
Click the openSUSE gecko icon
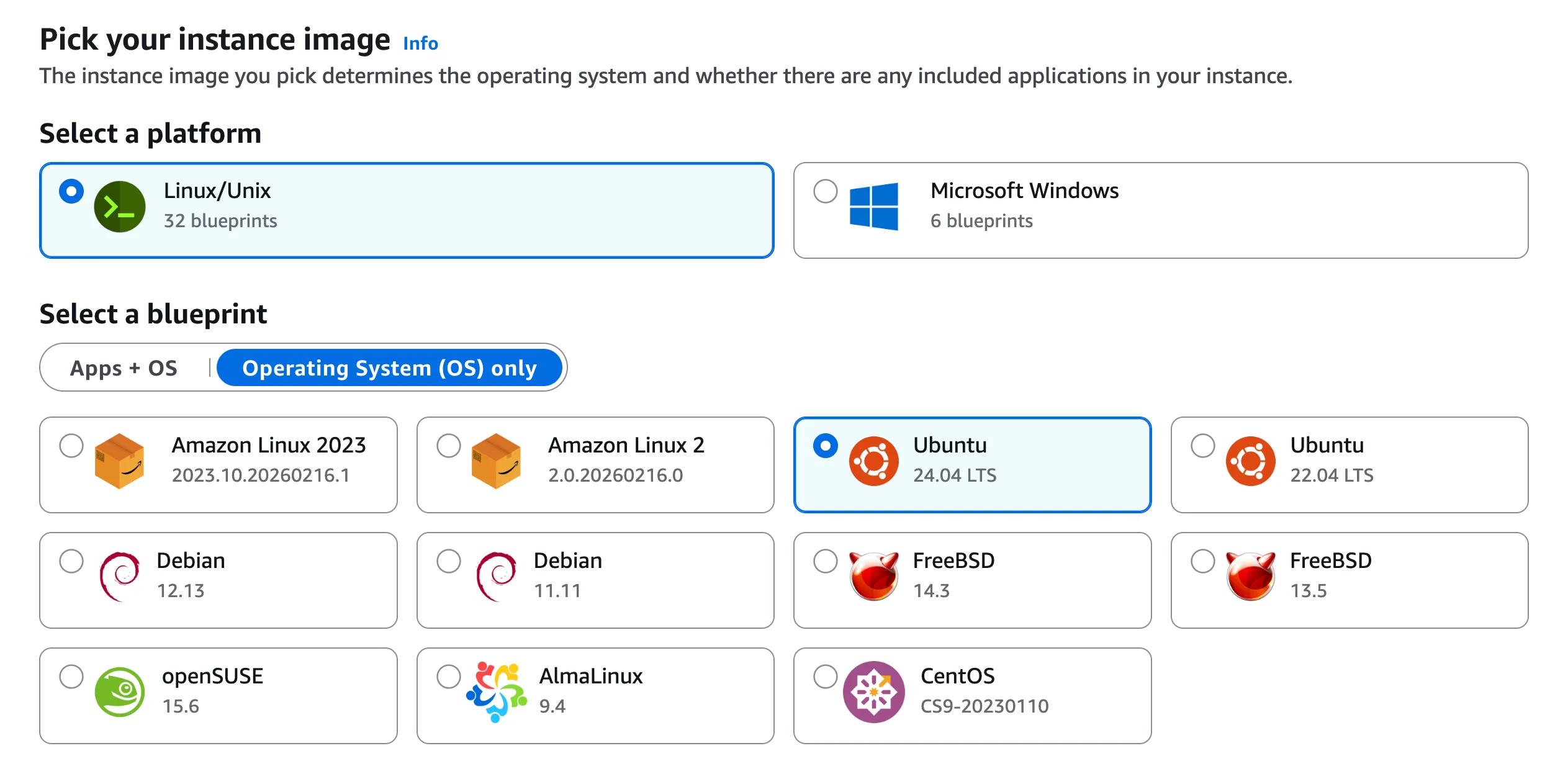[119, 692]
